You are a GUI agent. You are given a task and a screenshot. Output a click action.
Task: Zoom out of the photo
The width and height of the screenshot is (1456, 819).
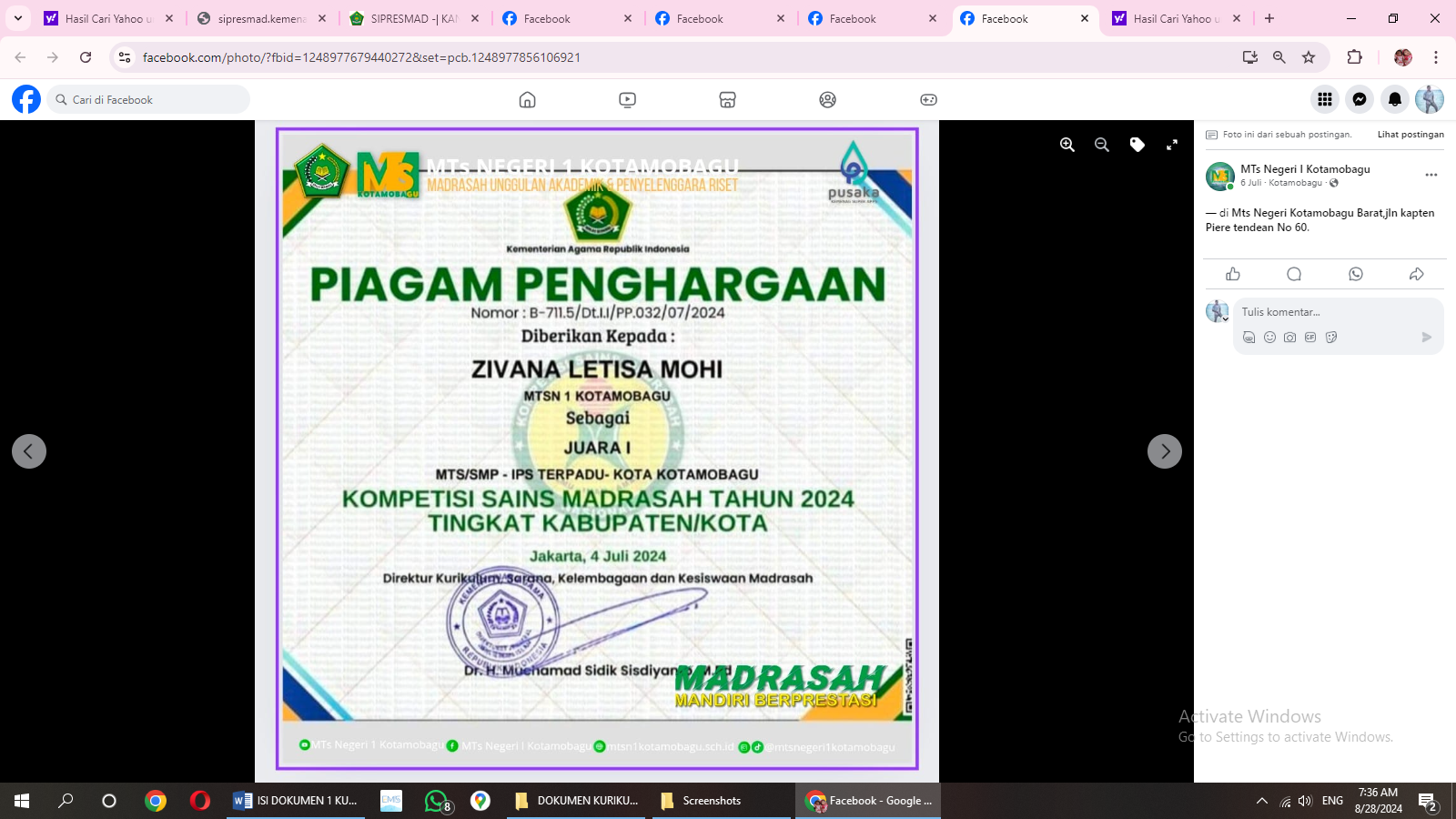[1102, 145]
